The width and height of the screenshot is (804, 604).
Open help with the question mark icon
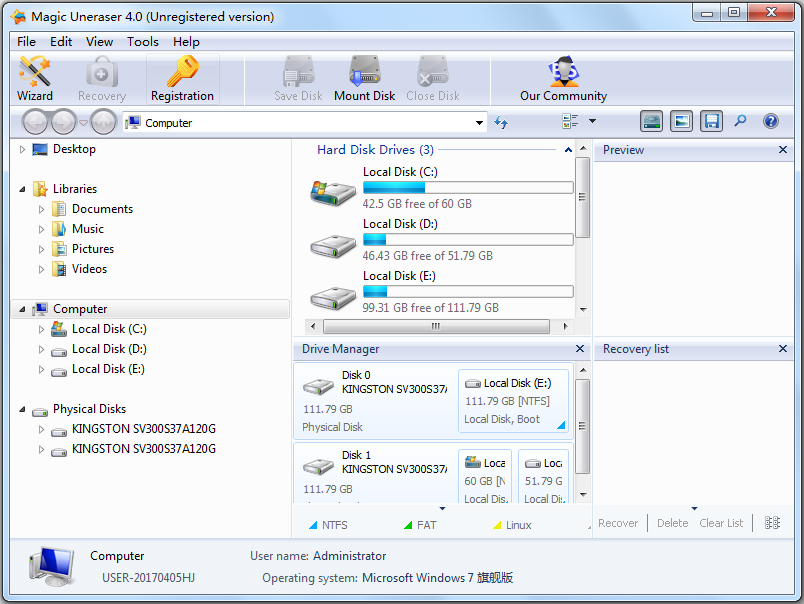[771, 121]
